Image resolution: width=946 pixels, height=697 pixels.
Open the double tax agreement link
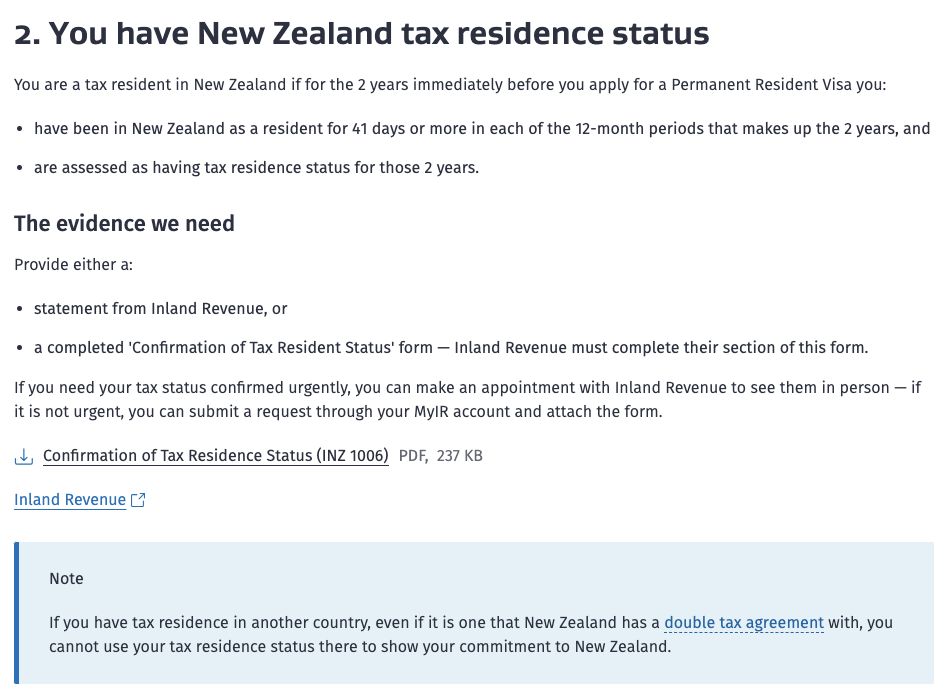click(744, 623)
